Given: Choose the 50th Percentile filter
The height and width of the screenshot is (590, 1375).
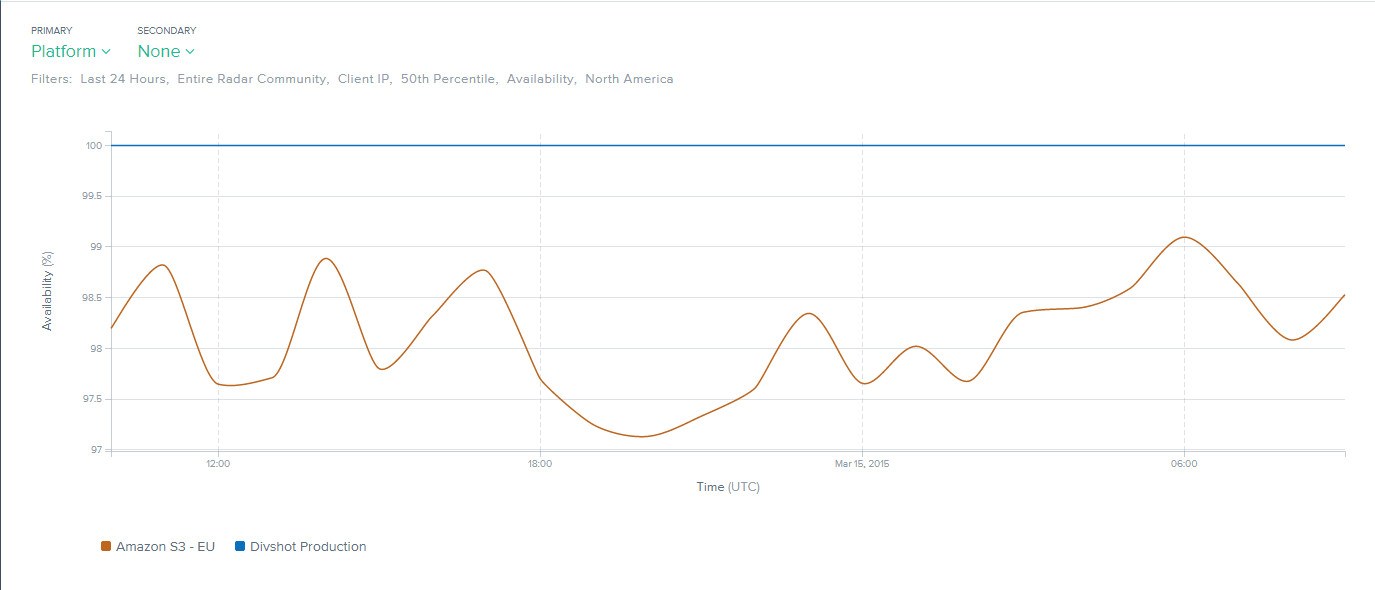Looking at the screenshot, I should pyautogui.click(x=448, y=79).
